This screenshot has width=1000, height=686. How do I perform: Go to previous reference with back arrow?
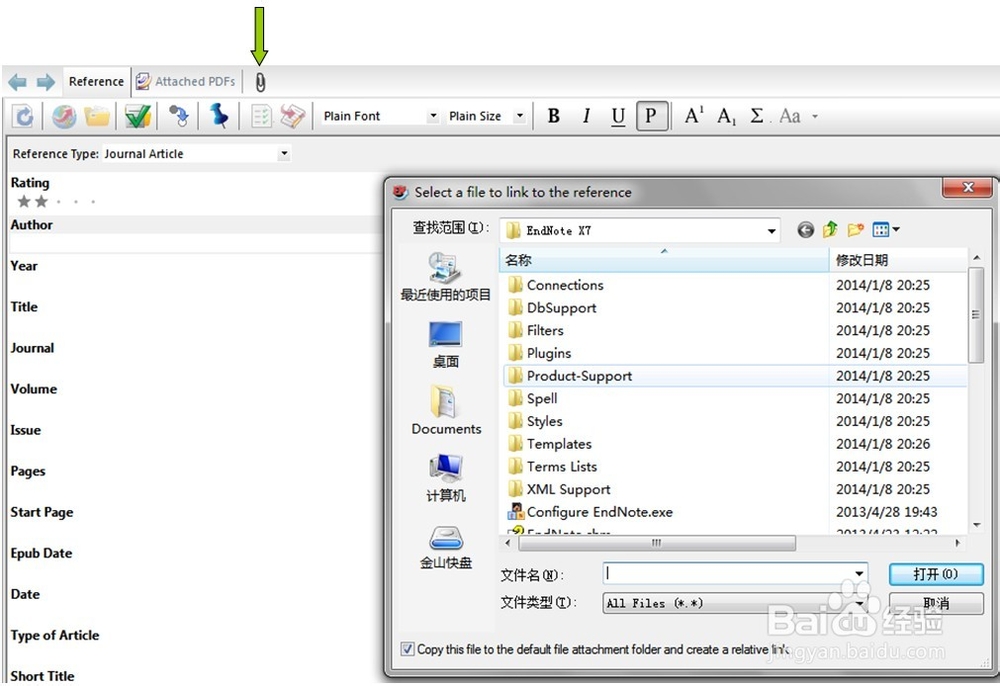(x=17, y=82)
